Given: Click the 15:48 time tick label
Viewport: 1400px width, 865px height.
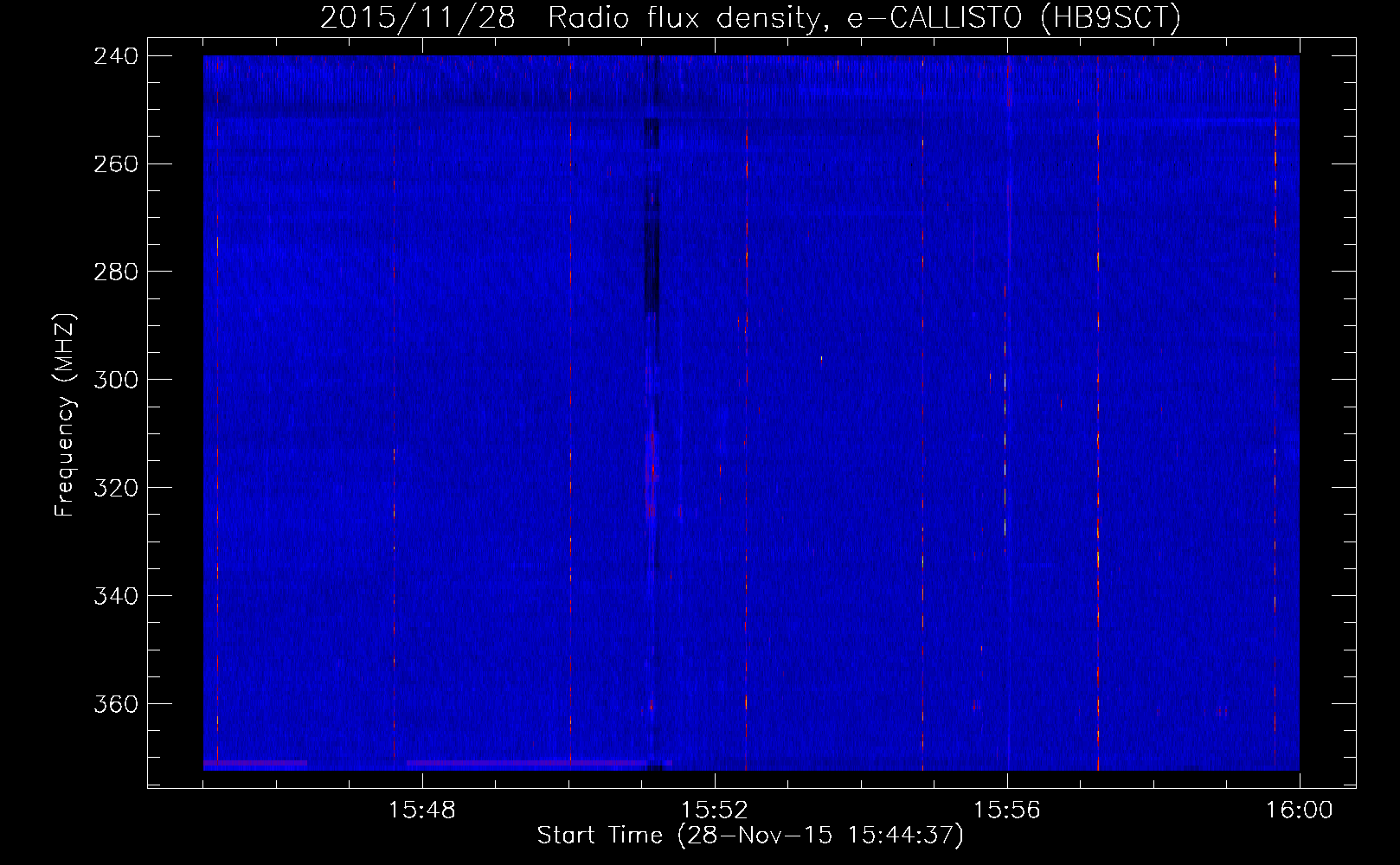Looking at the screenshot, I should 422,810.
